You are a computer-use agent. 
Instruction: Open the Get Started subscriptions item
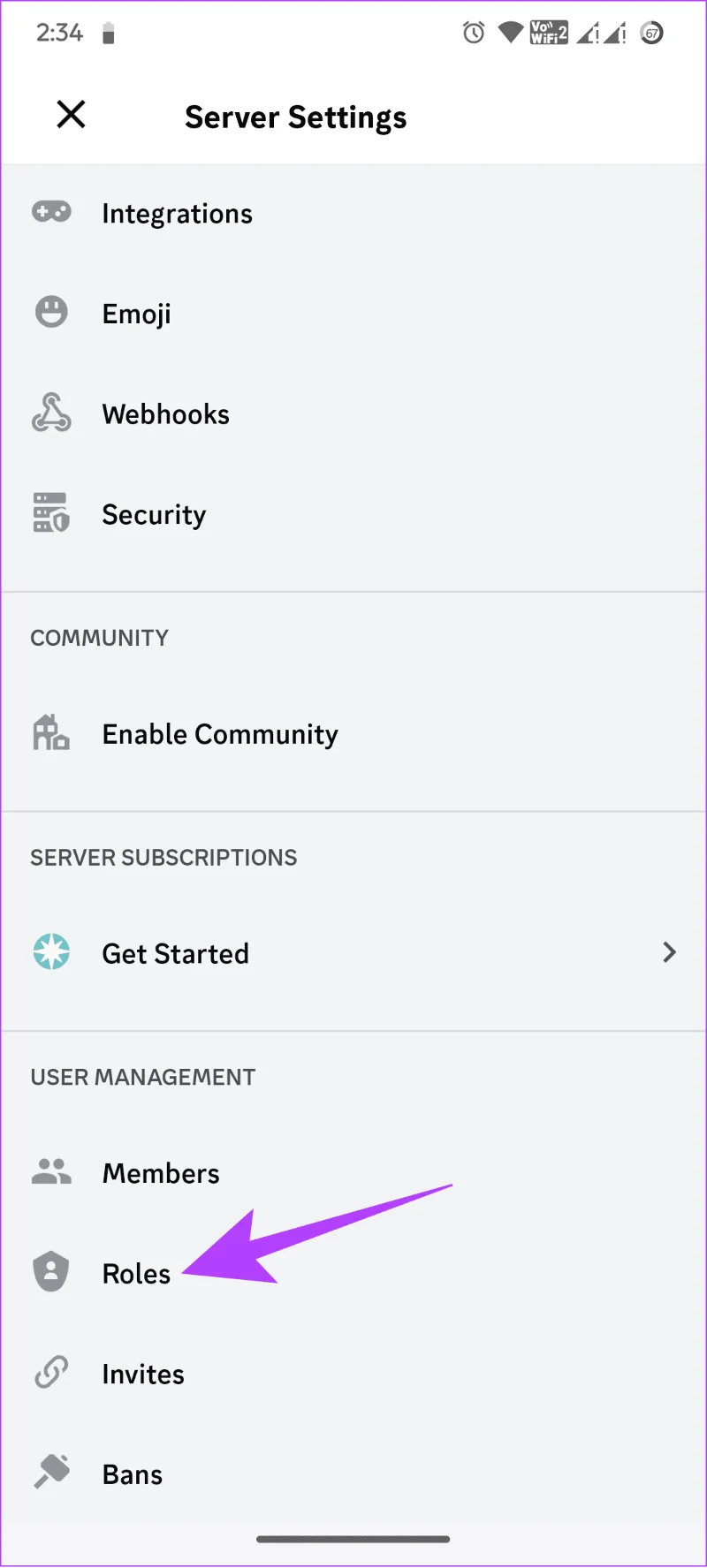pyautogui.click(x=353, y=953)
